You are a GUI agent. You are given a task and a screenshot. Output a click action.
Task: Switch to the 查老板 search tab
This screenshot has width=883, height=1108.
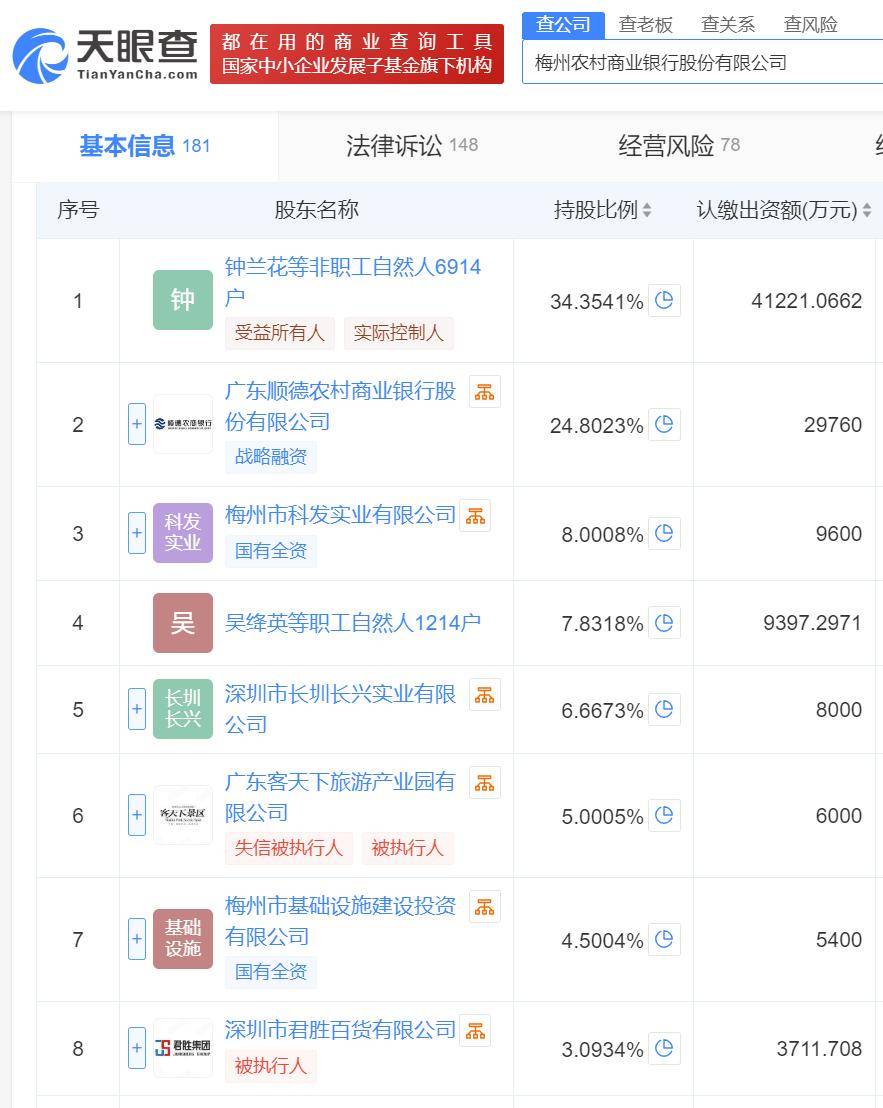pyautogui.click(x=646, y=25)
